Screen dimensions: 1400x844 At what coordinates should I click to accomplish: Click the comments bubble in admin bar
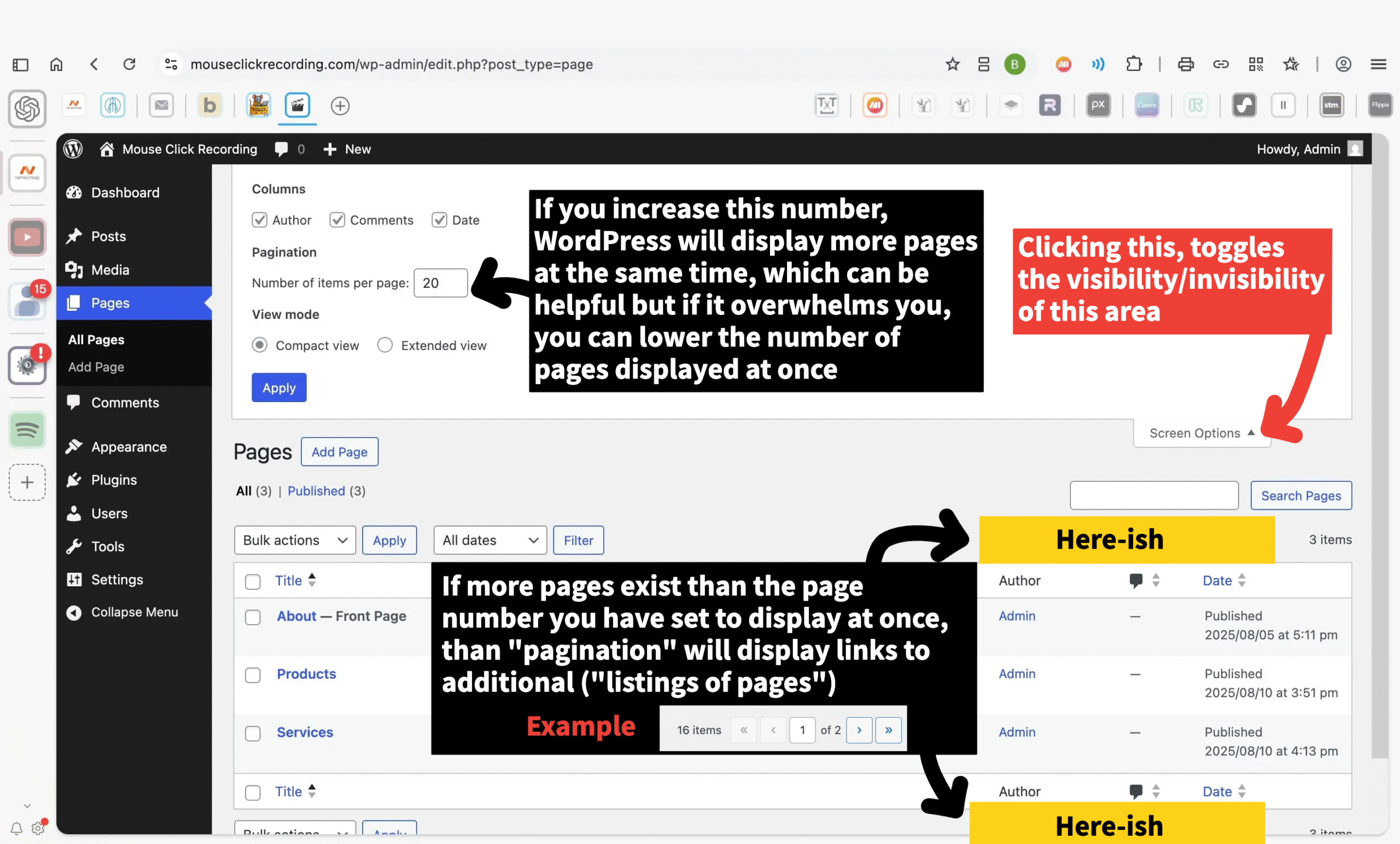[x=281, y=149]
